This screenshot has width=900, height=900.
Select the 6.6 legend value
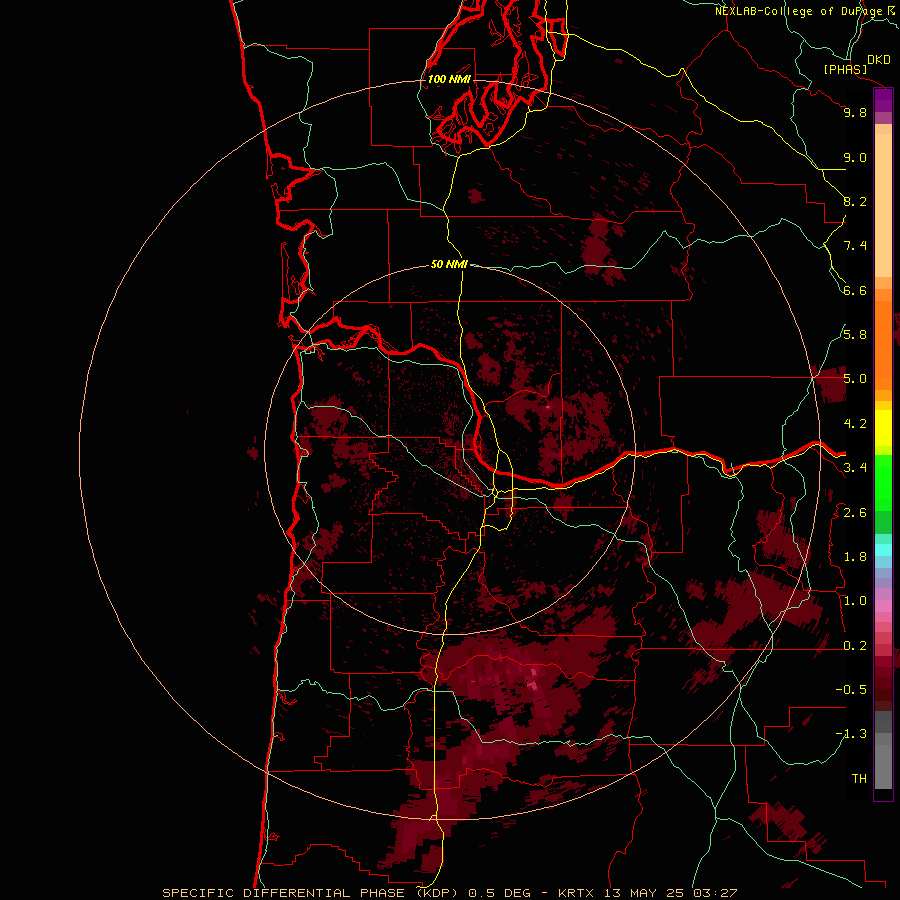(855, 290)
